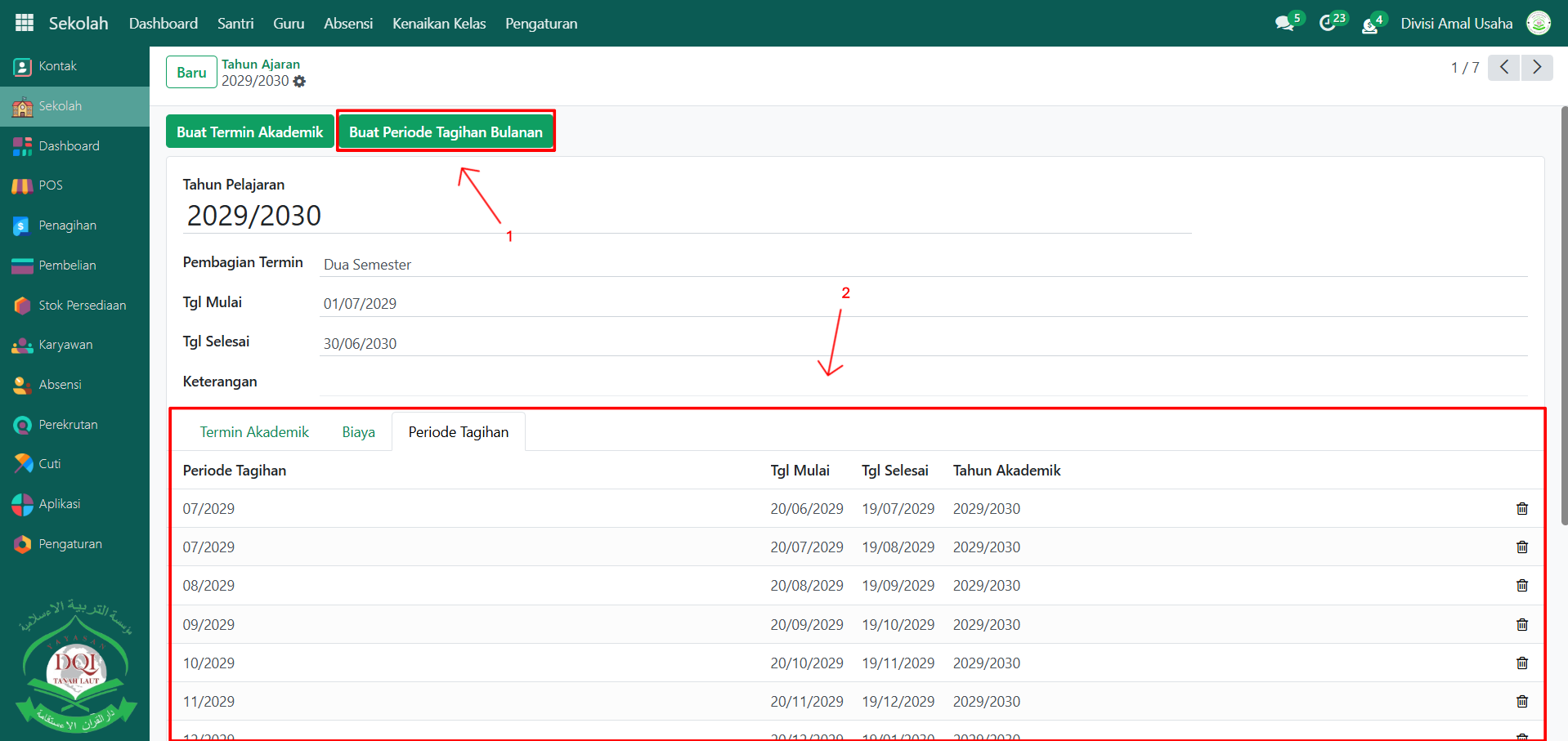Switch to the Biaya tab
The width and height of the screenshot is (1568, 741).
(x=358, y=432)
